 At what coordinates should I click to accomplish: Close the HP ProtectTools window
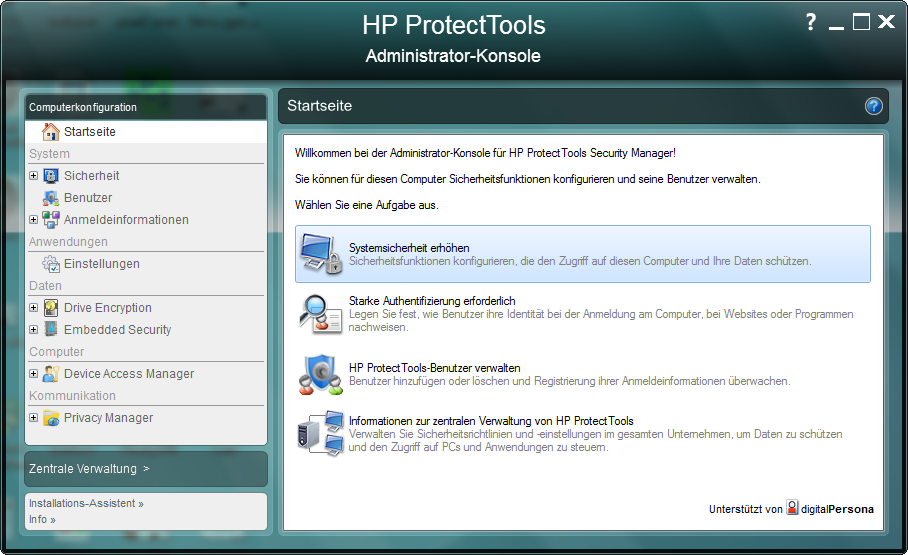pyautogui.click(x=887, y=22)
